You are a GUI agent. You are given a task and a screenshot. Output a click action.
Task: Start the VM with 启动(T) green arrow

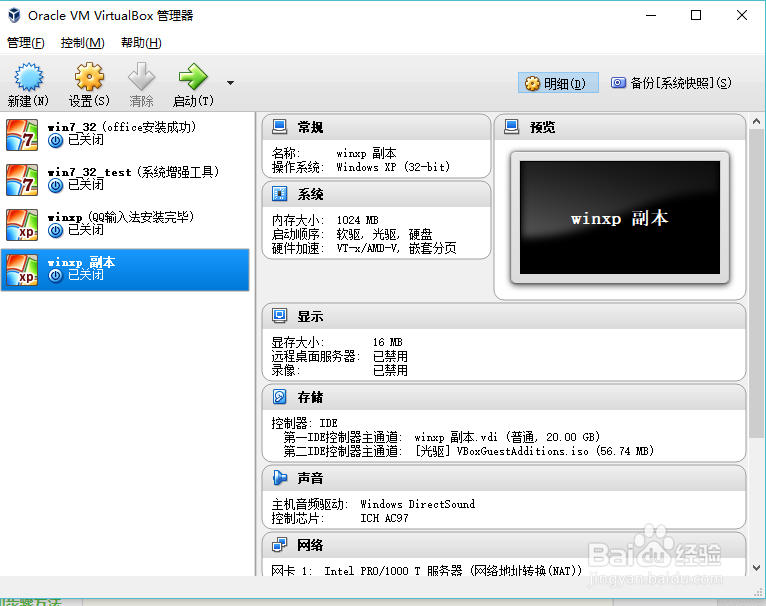point(193,77)
